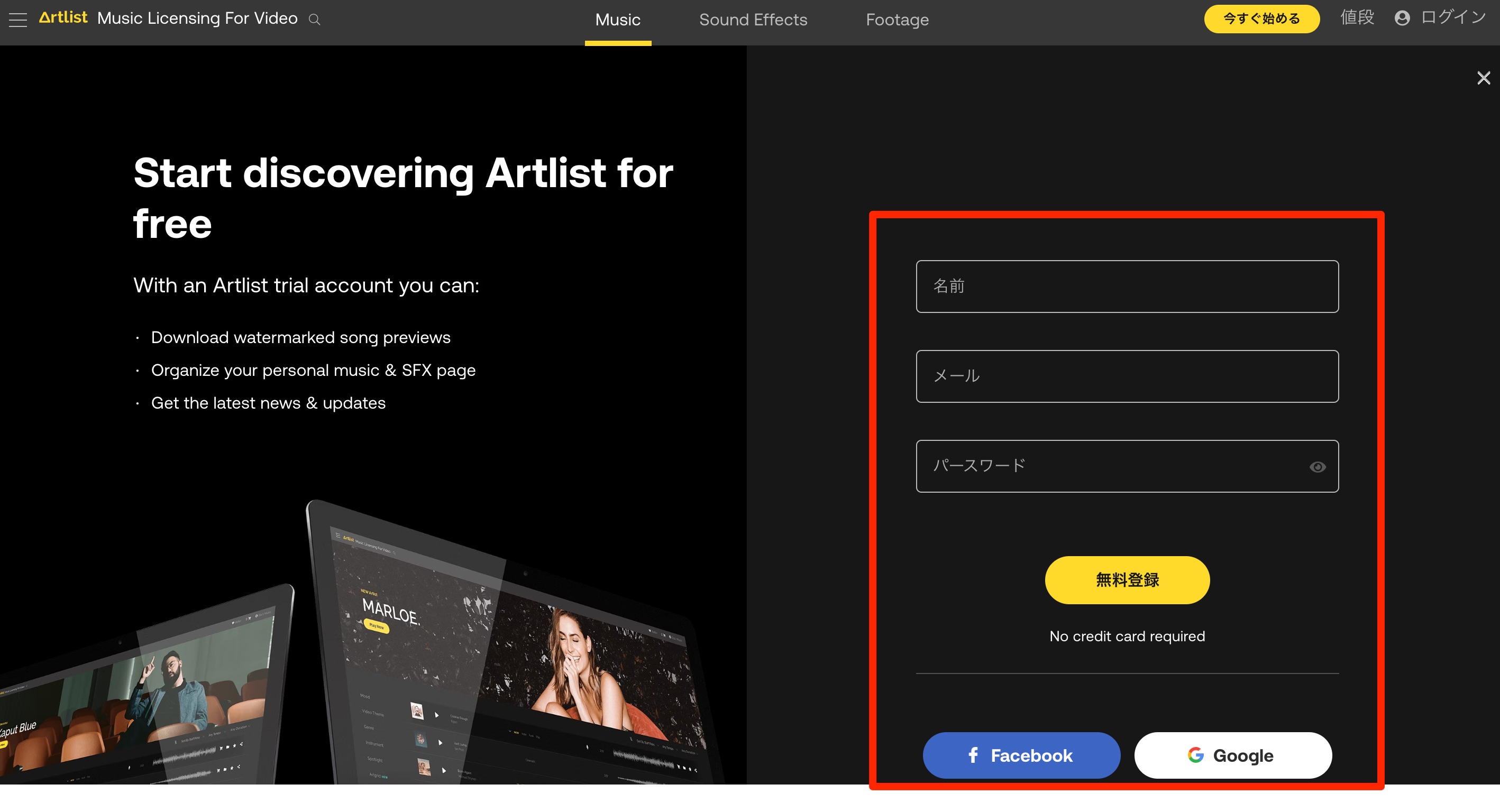Toggle password visibility eye icon
The height and width of the screenshot is (812, 1500).
[x=1317, y=467]
